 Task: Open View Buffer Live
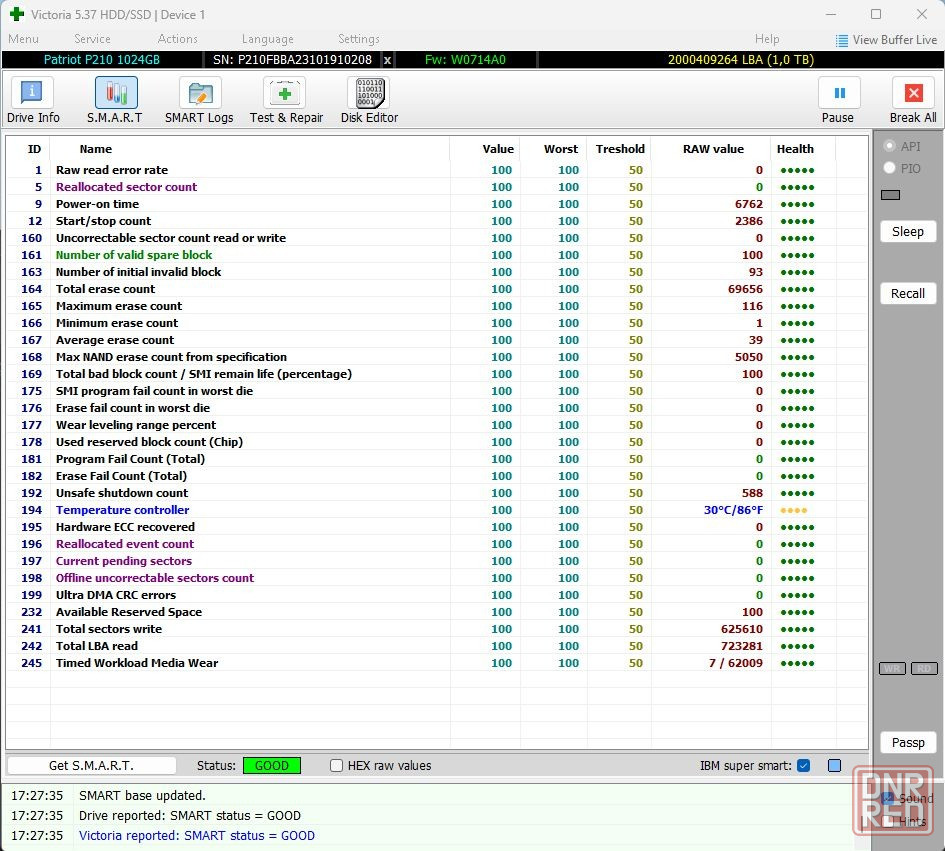tap(886, 40)
